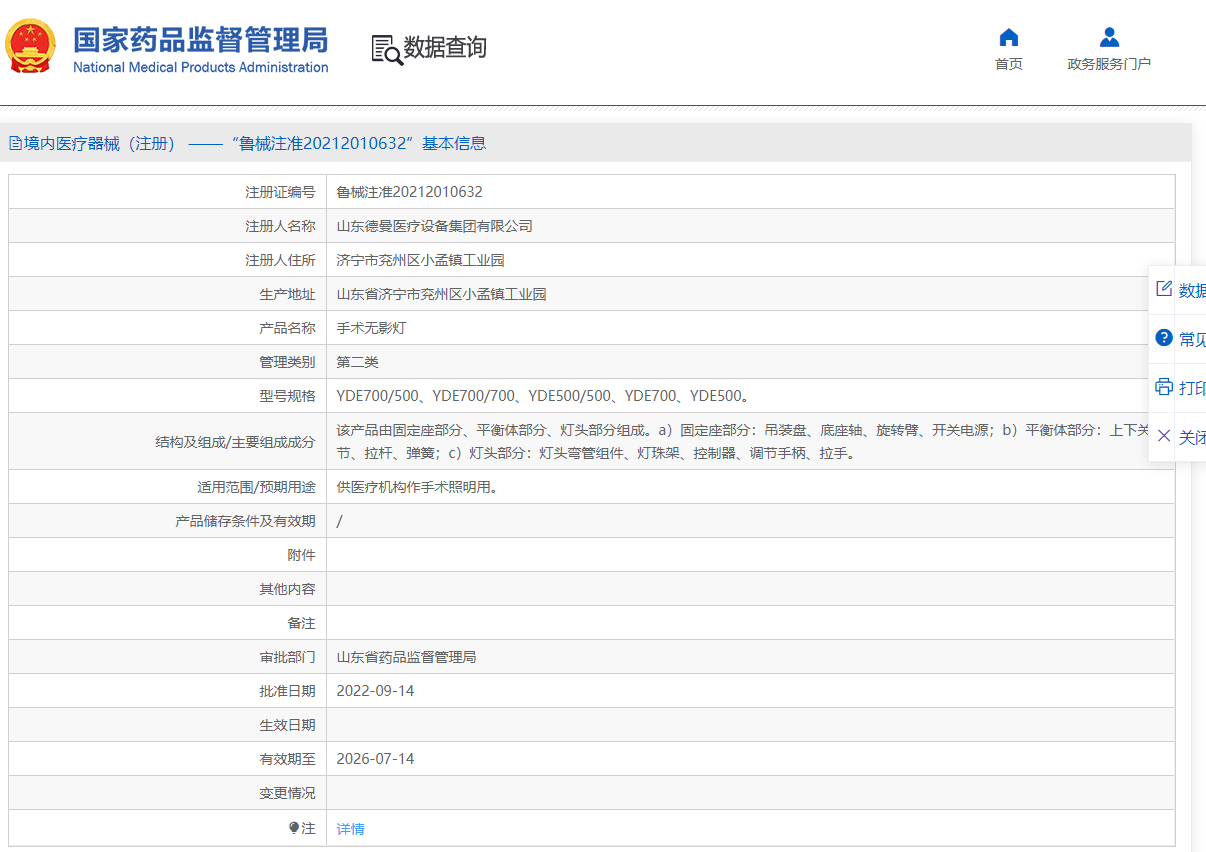Click the 备注 row label

coord(301,623)
